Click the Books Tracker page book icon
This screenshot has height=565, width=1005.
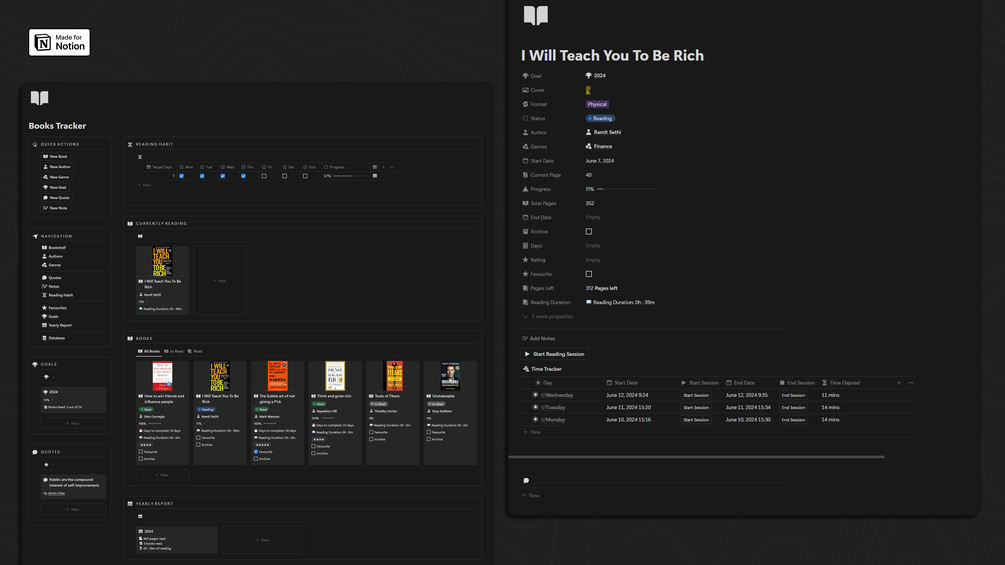[x=40, y=98]
